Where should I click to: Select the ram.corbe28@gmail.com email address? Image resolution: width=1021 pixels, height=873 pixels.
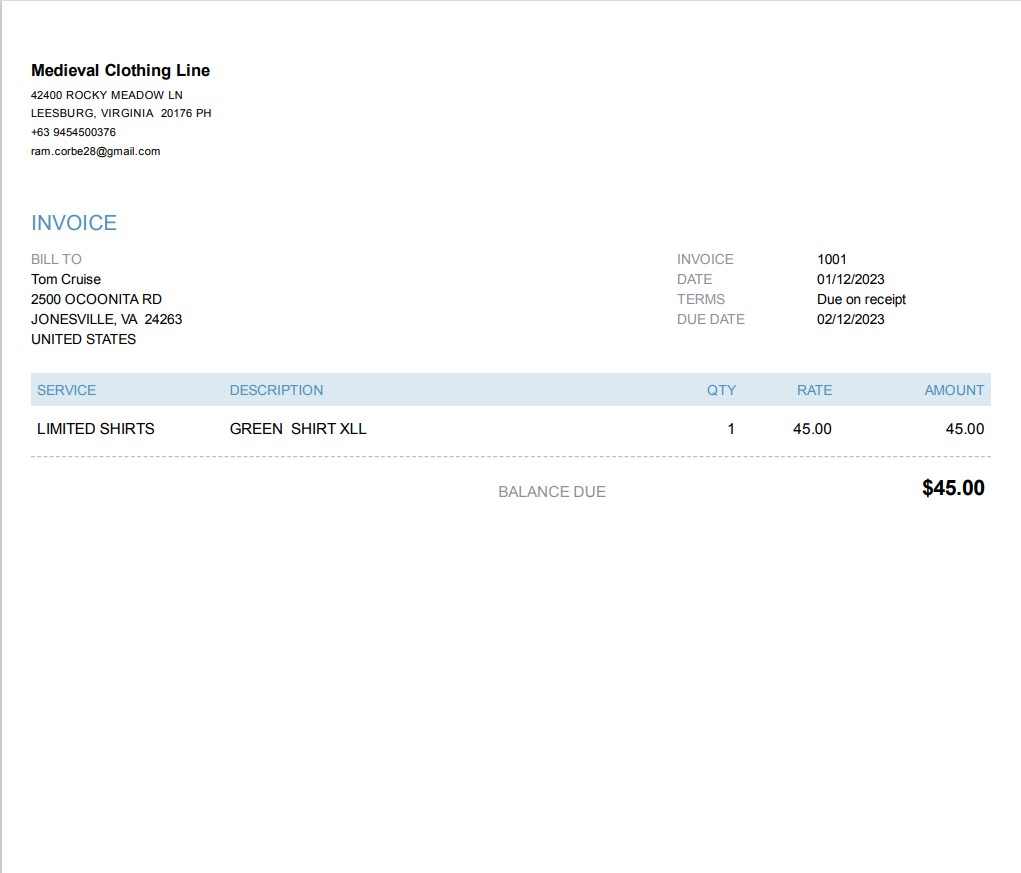click(95, 151)
